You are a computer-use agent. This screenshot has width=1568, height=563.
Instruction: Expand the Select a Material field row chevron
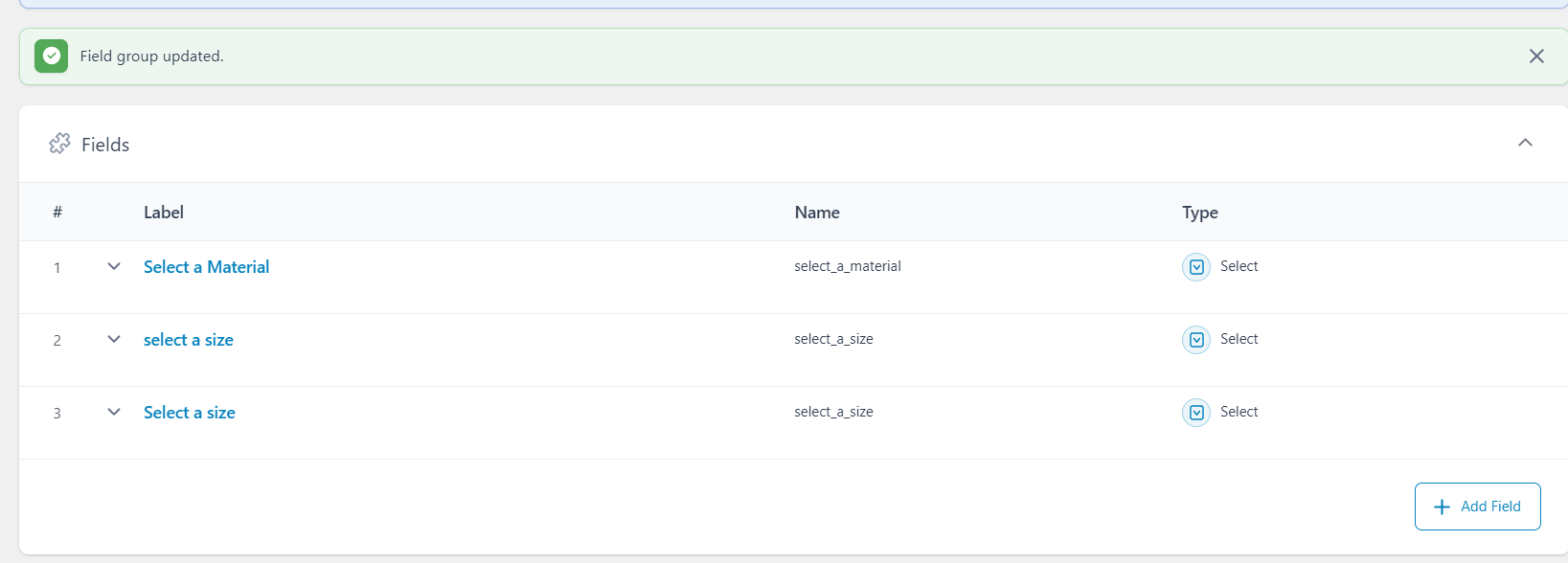(x=114, y=266)
